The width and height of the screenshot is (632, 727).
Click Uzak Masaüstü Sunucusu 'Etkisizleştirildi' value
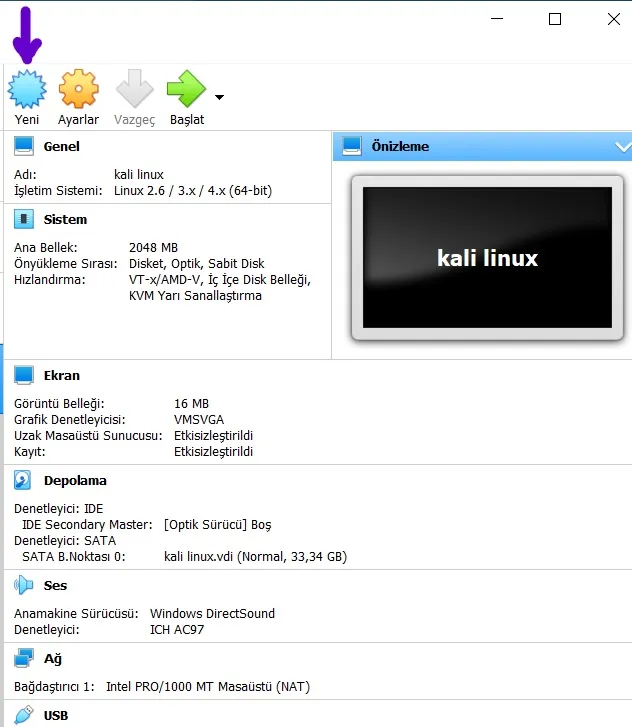click(x=213, y=436)
